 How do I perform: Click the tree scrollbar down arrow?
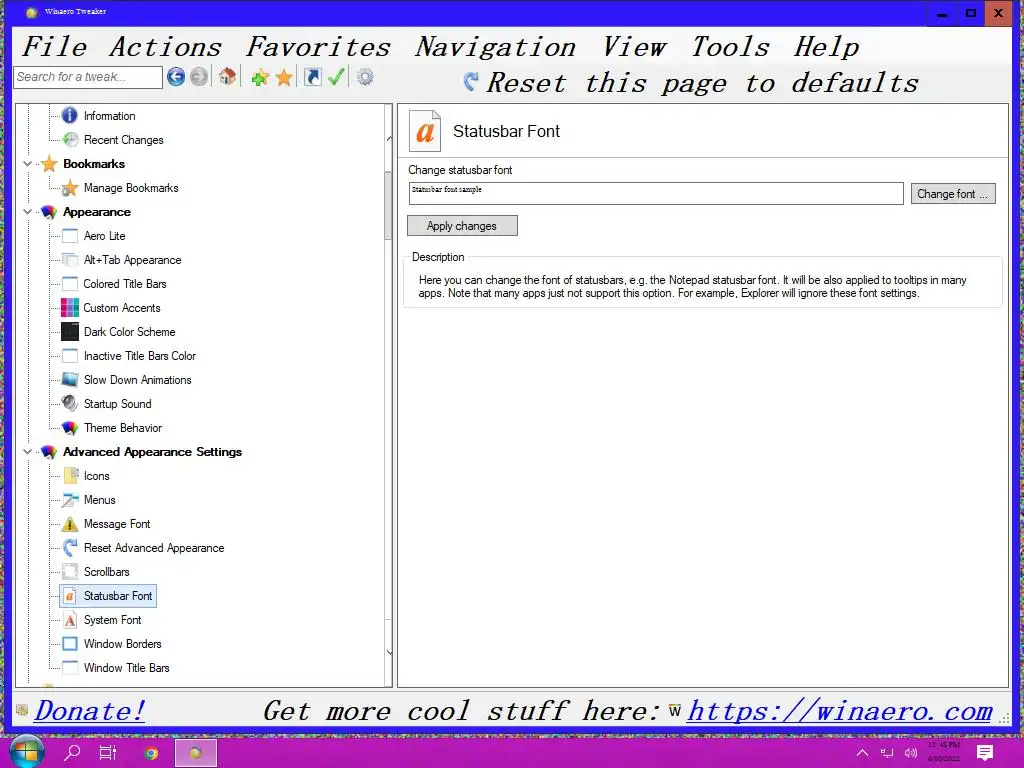click(389, 652)
